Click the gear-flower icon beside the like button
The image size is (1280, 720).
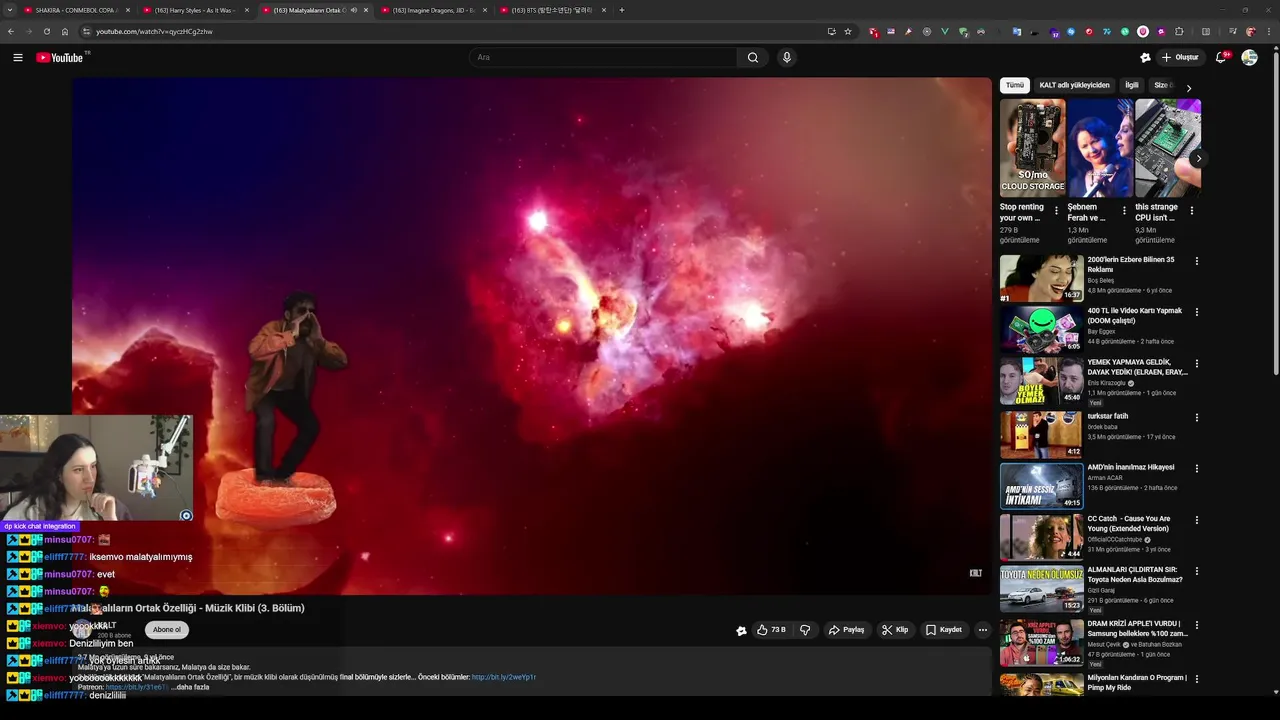click(x=741, y=631)
